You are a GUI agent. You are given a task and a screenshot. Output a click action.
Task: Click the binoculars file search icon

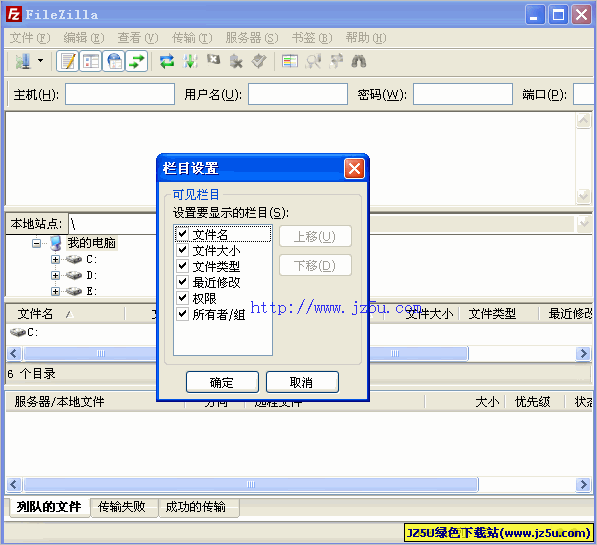pos(359,61)
